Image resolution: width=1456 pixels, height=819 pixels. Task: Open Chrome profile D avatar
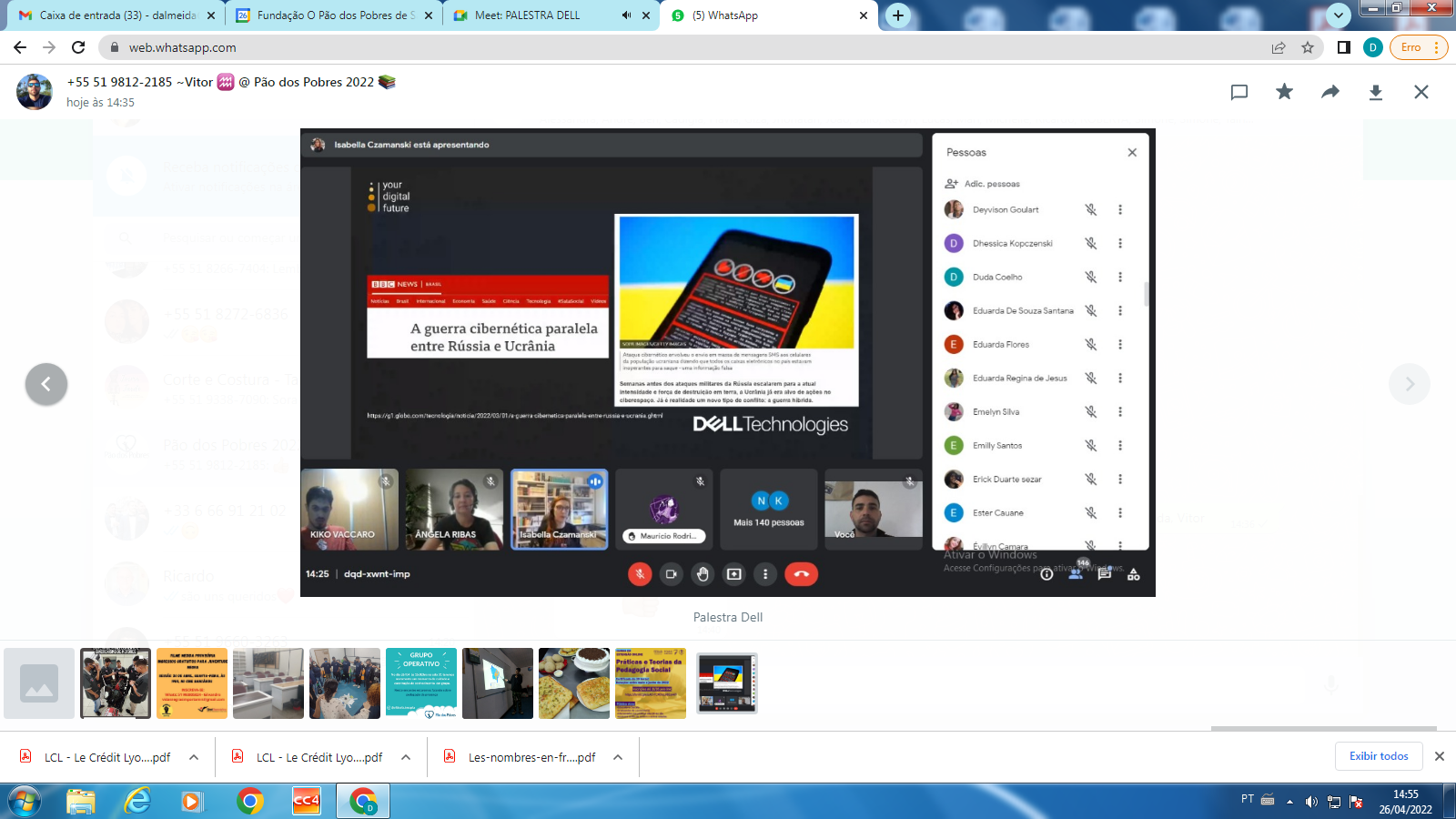[1373, 47]
